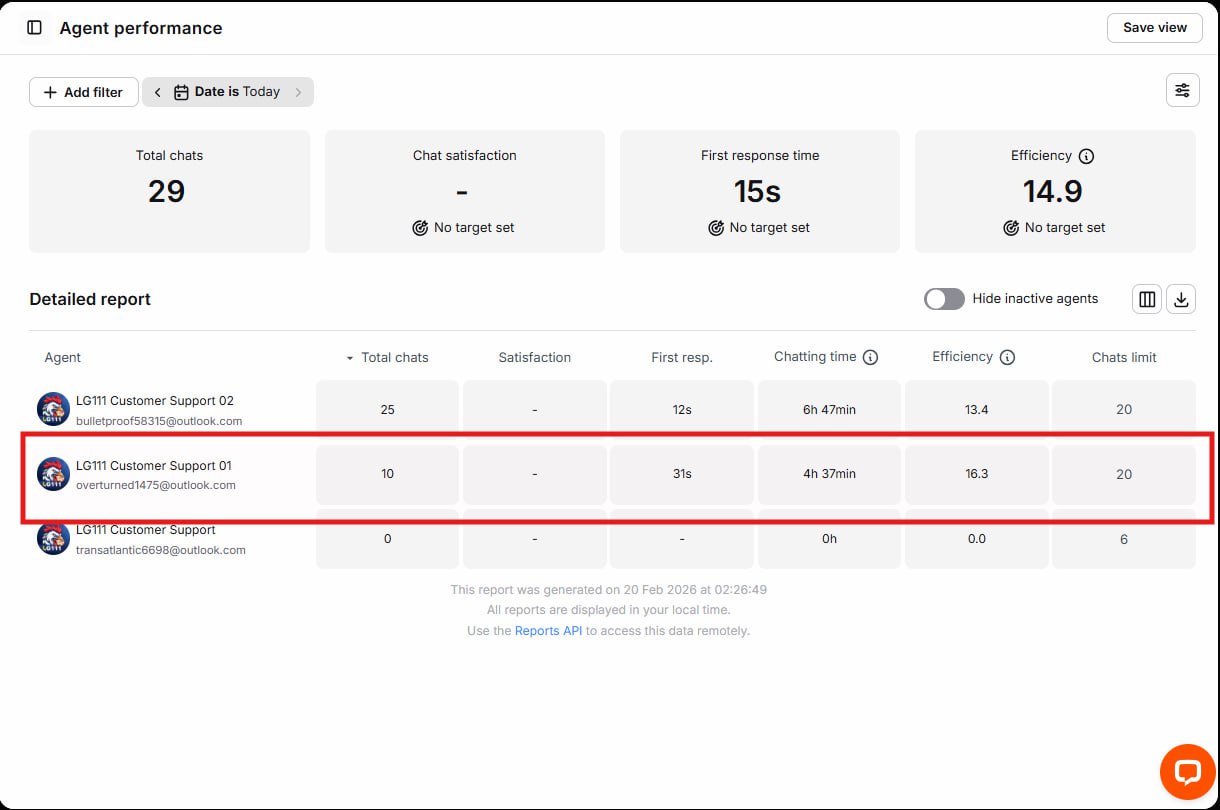1220x810 pixels.
Task: Click the Save view button
Action: (1154, 28)
